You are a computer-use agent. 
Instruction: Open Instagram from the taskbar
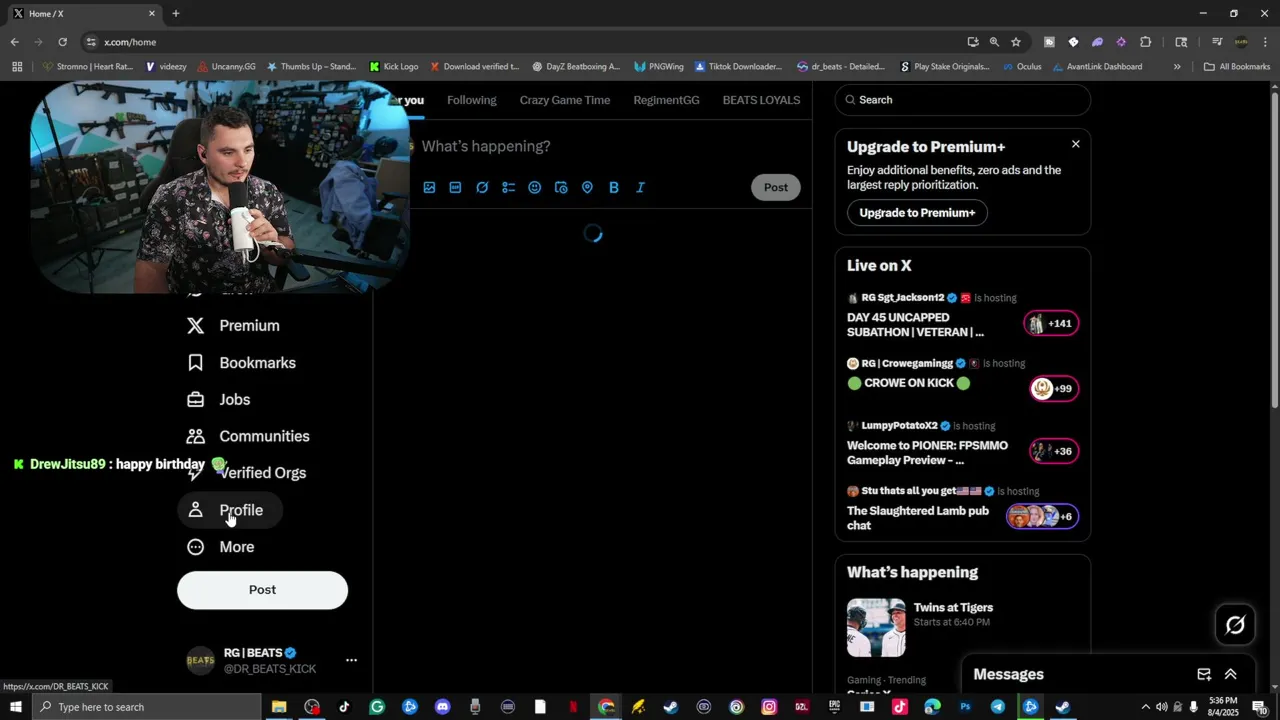tap(769, 707)
